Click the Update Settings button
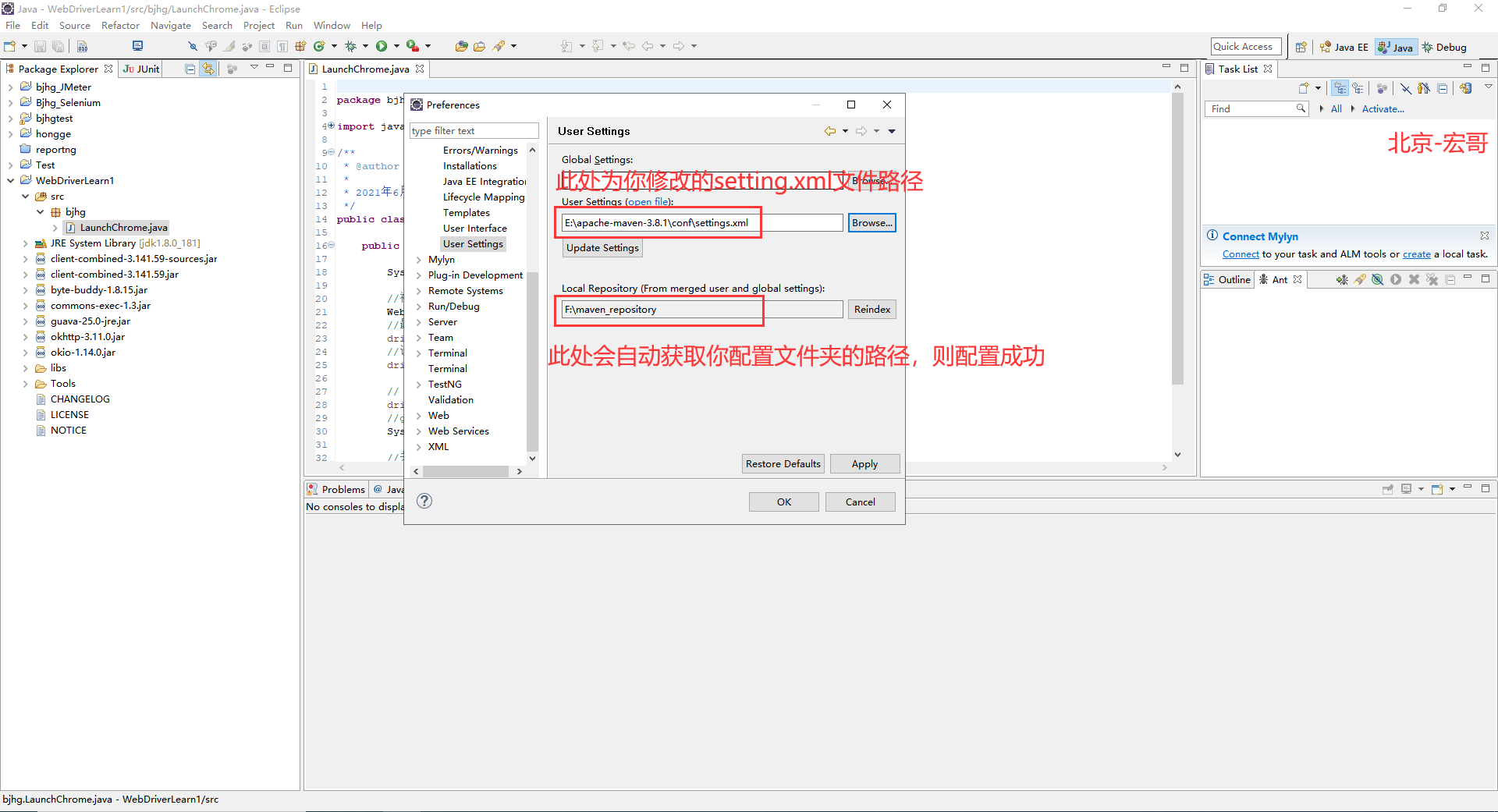The height and width of the screenshot is (812, 1498). (x=602, y=247)
